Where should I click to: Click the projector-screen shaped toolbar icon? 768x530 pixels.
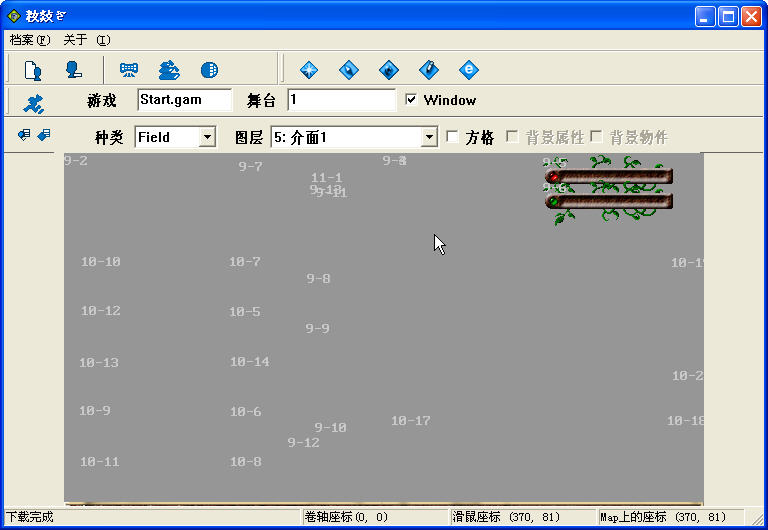click(129, 70)
